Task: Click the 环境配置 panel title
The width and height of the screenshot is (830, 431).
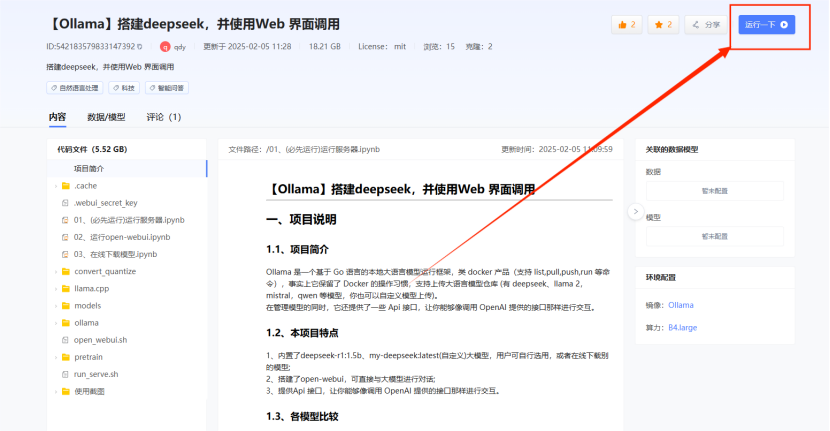Action: pyautogui.click(x=661, y=277)
